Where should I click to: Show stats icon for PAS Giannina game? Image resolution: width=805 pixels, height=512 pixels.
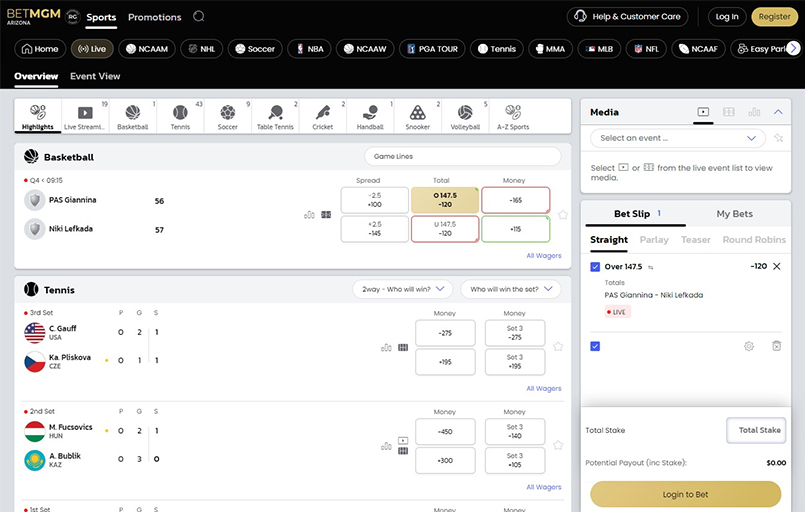pos(309,215)
